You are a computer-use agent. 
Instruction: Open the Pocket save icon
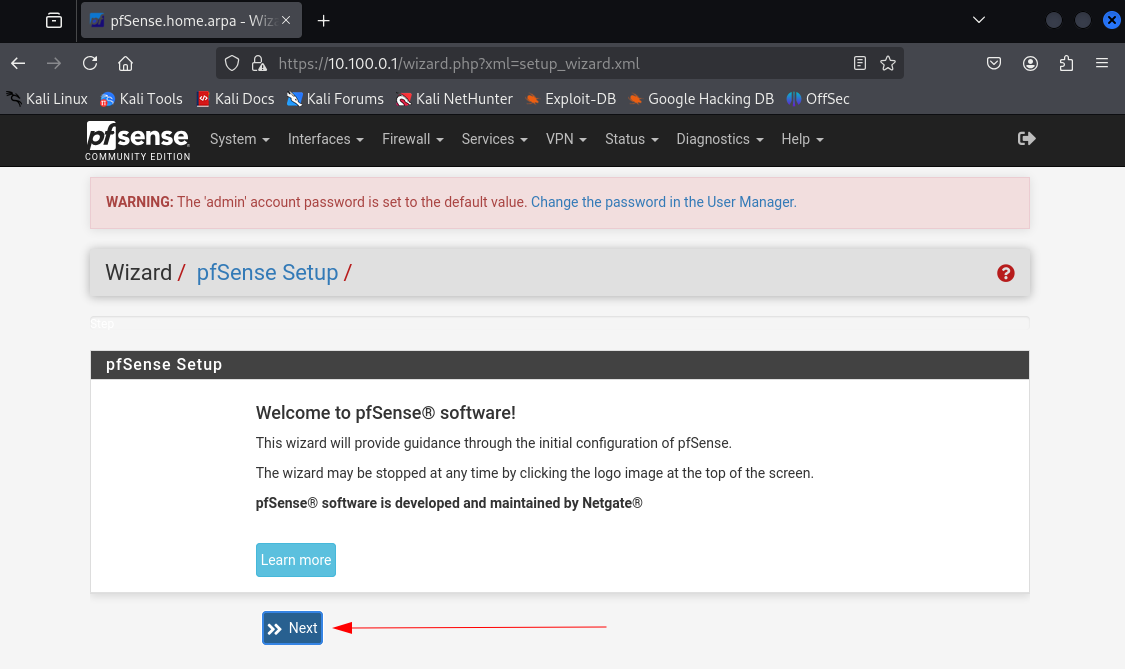pyautogui.click(x=994, y=63)
